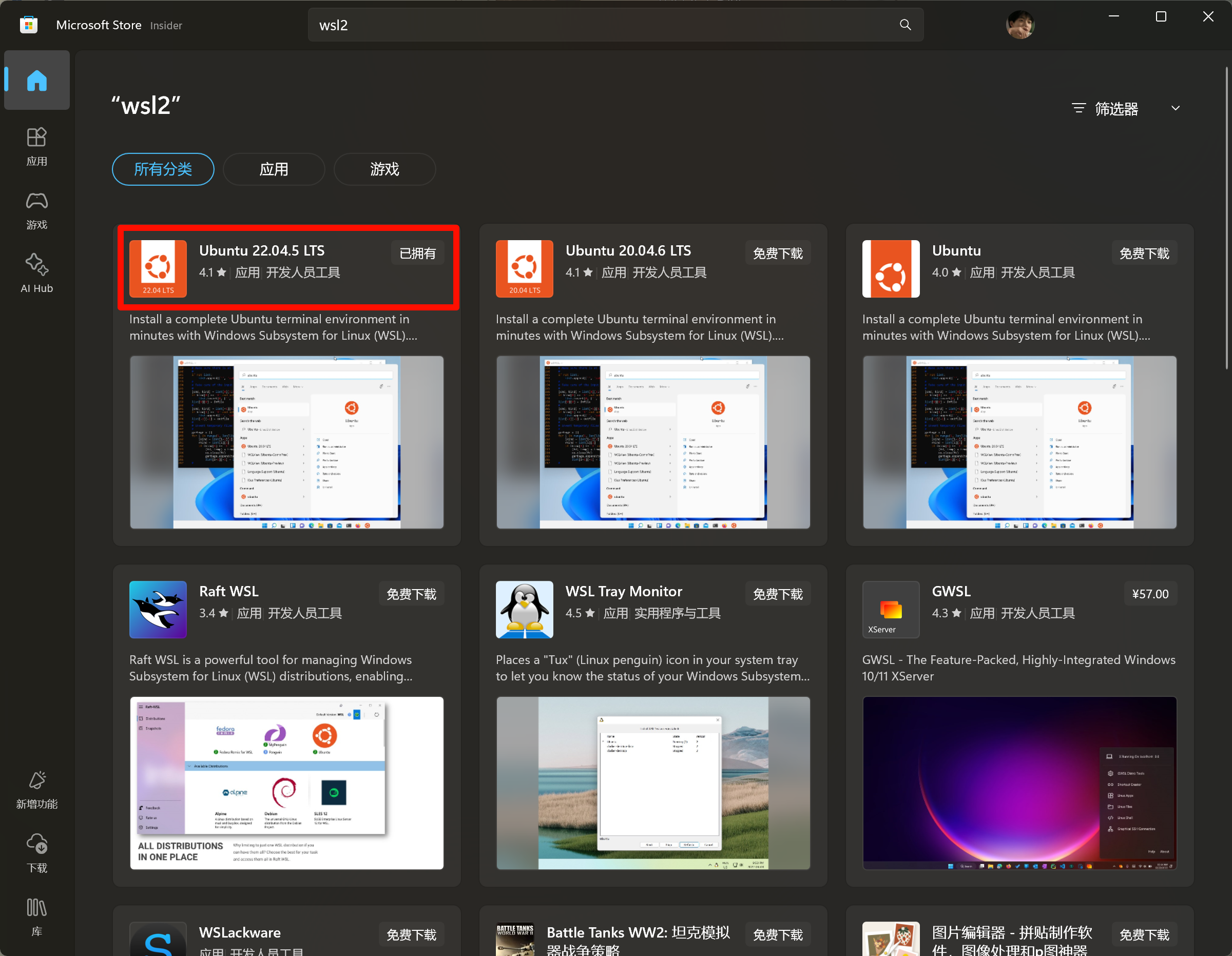
Task: Click the ¥57.00 price button for GWSL
Action: pyautogui.click(x=1150, y=594)
